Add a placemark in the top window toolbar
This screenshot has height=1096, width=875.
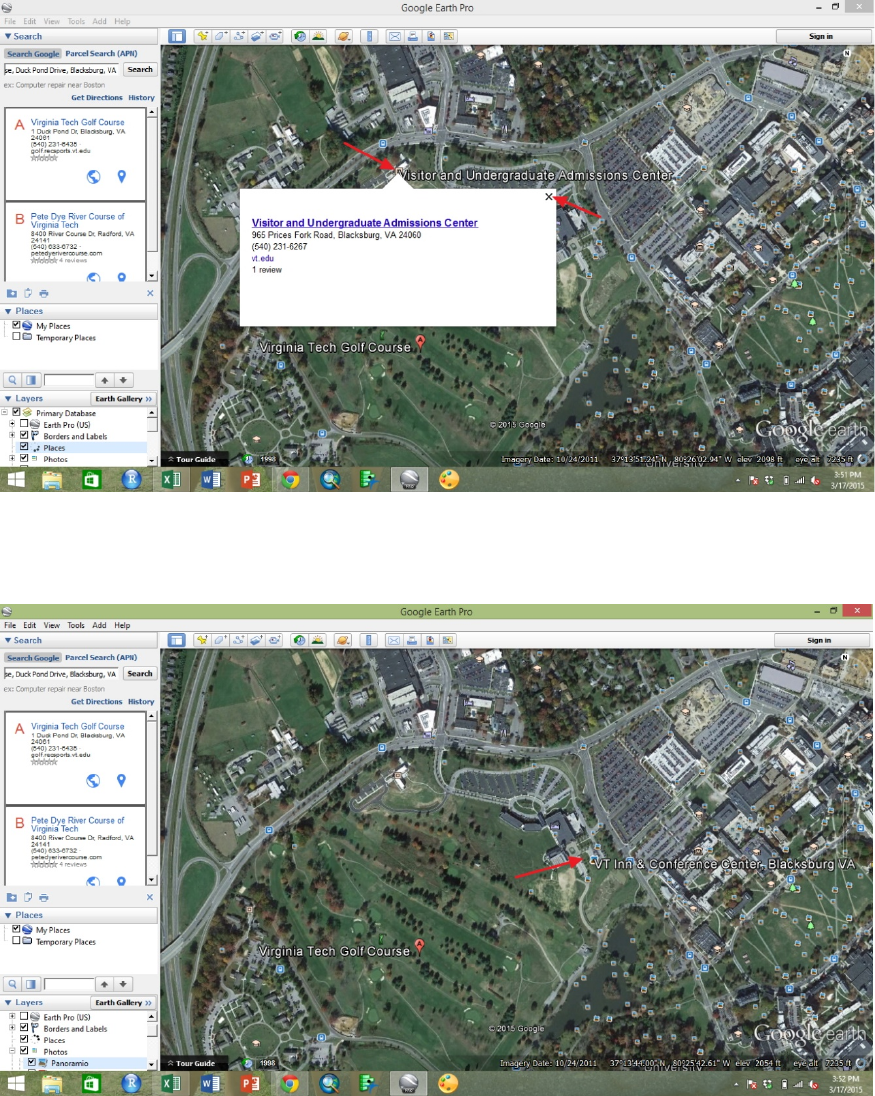202,36
